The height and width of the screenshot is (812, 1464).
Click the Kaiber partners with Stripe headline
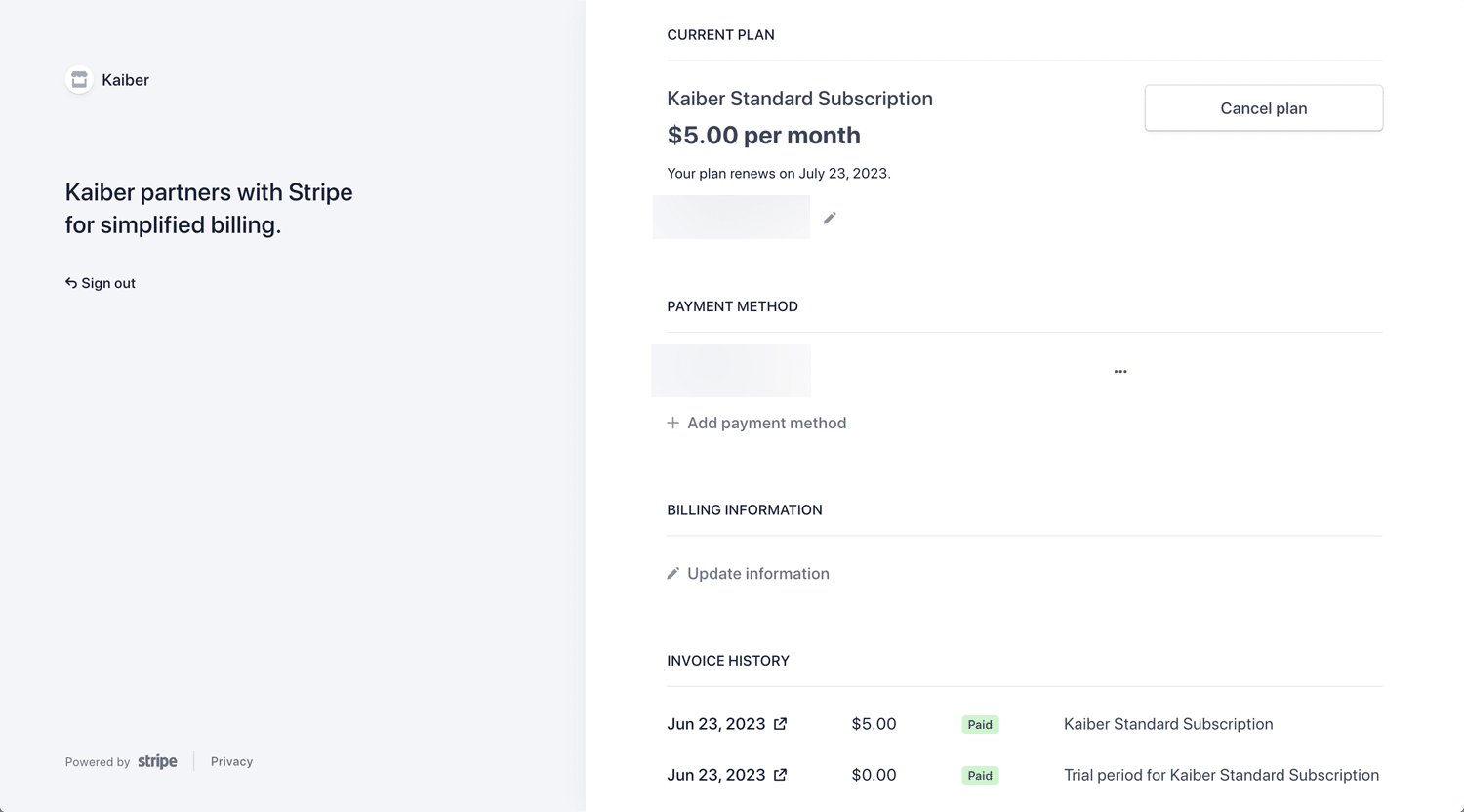209,208
